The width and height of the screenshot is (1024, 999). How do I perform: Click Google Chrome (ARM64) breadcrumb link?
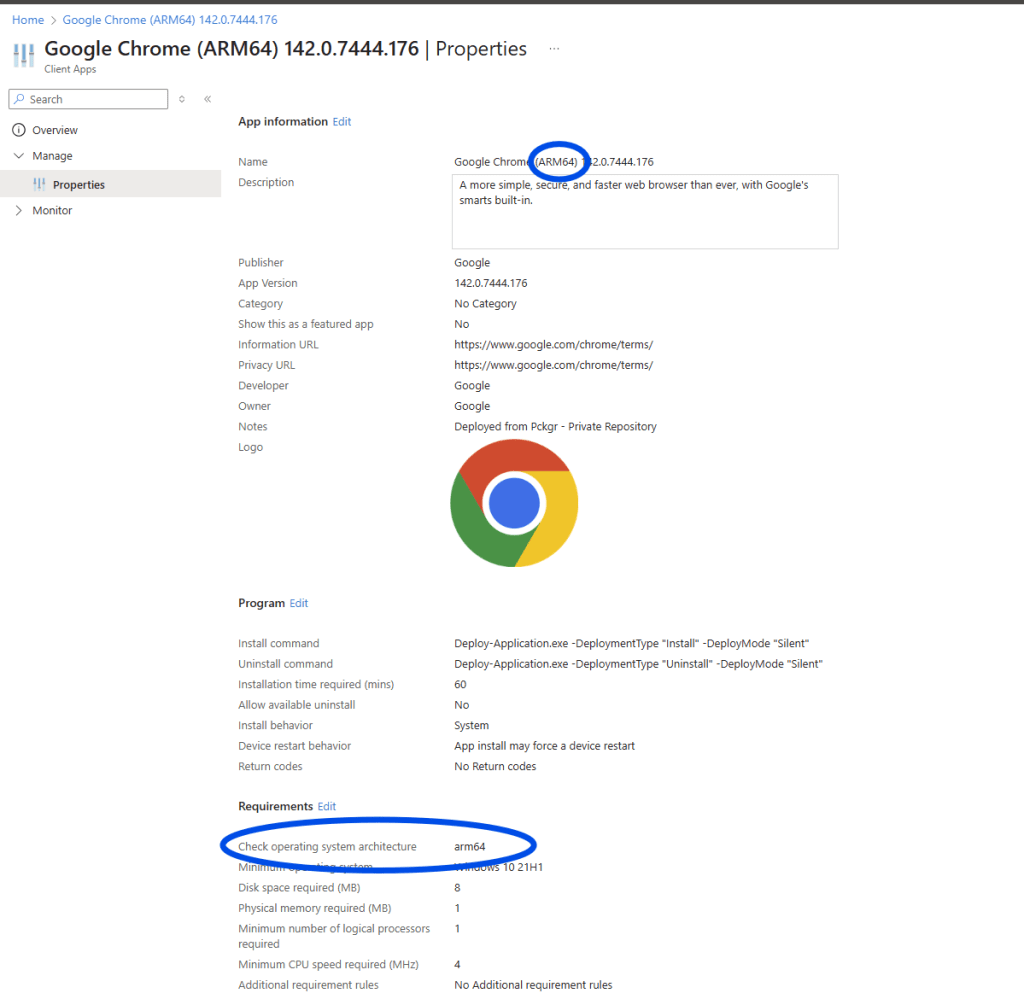coord(169,20)
